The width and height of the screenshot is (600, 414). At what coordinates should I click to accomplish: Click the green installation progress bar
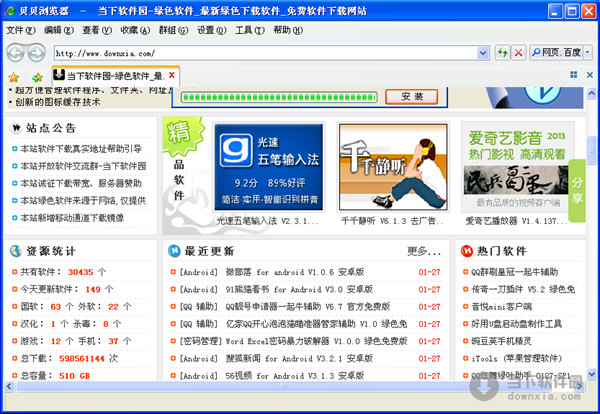(279, 97)
